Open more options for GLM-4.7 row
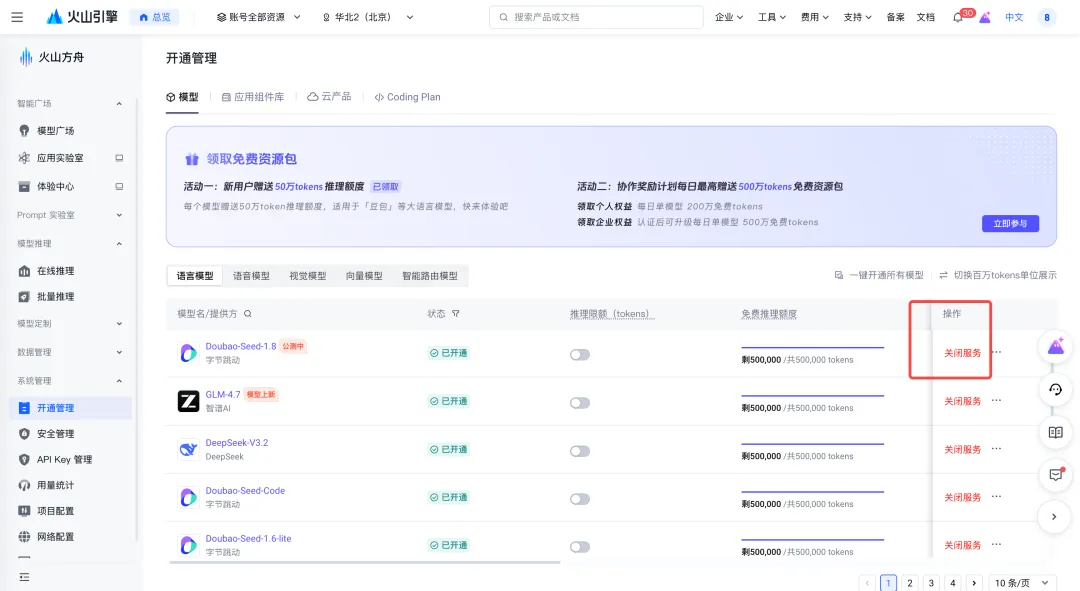The width and height of the screenshot is (1080, 591). pos(997,400)
